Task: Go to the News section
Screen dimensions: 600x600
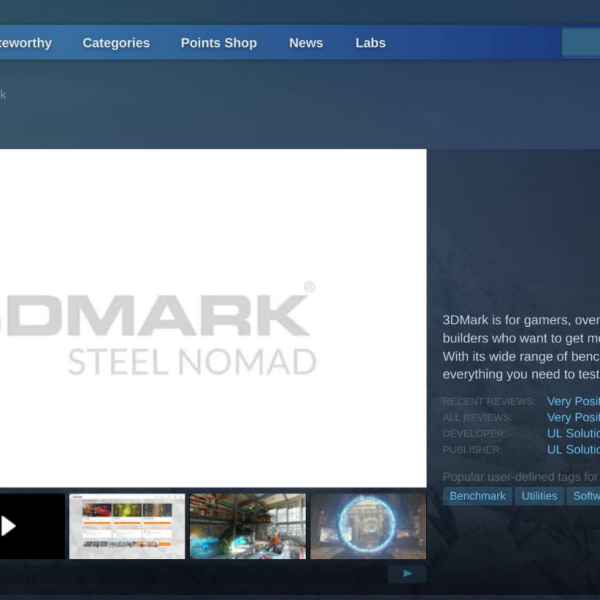Action: [306, 43]
